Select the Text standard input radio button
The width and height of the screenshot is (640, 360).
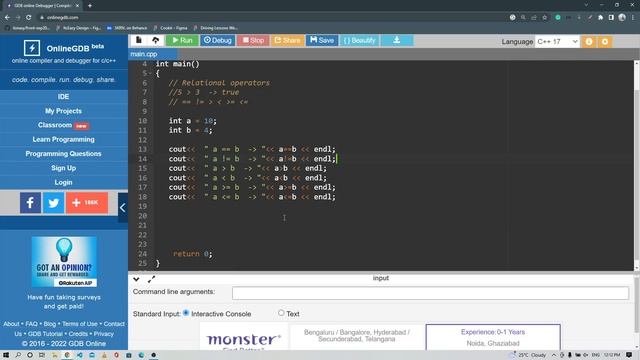[281, 313]
